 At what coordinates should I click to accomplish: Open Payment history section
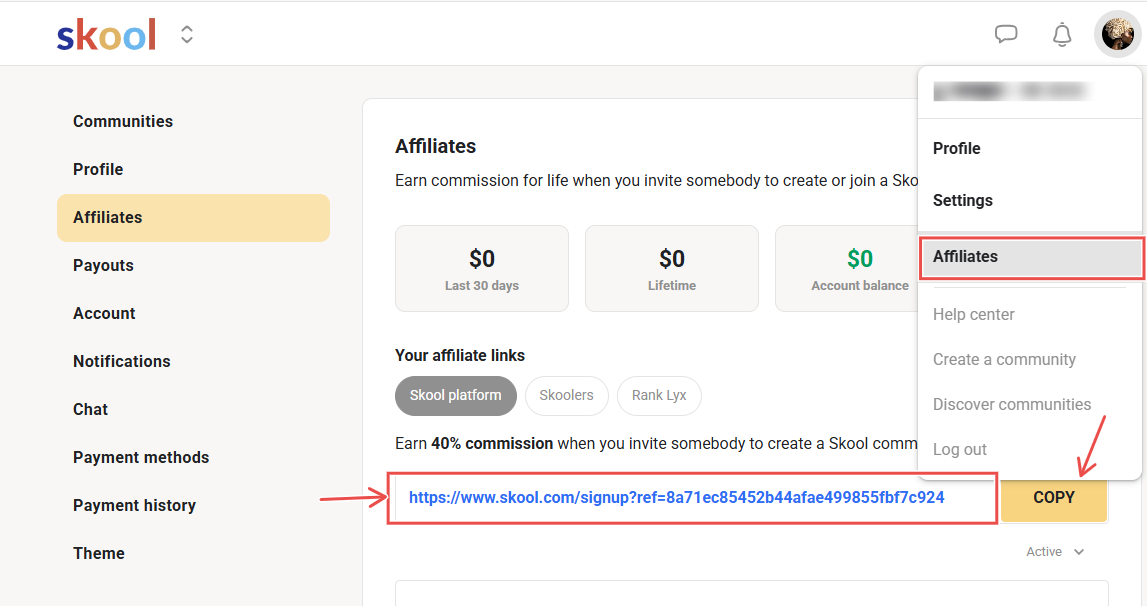point(134,505)
